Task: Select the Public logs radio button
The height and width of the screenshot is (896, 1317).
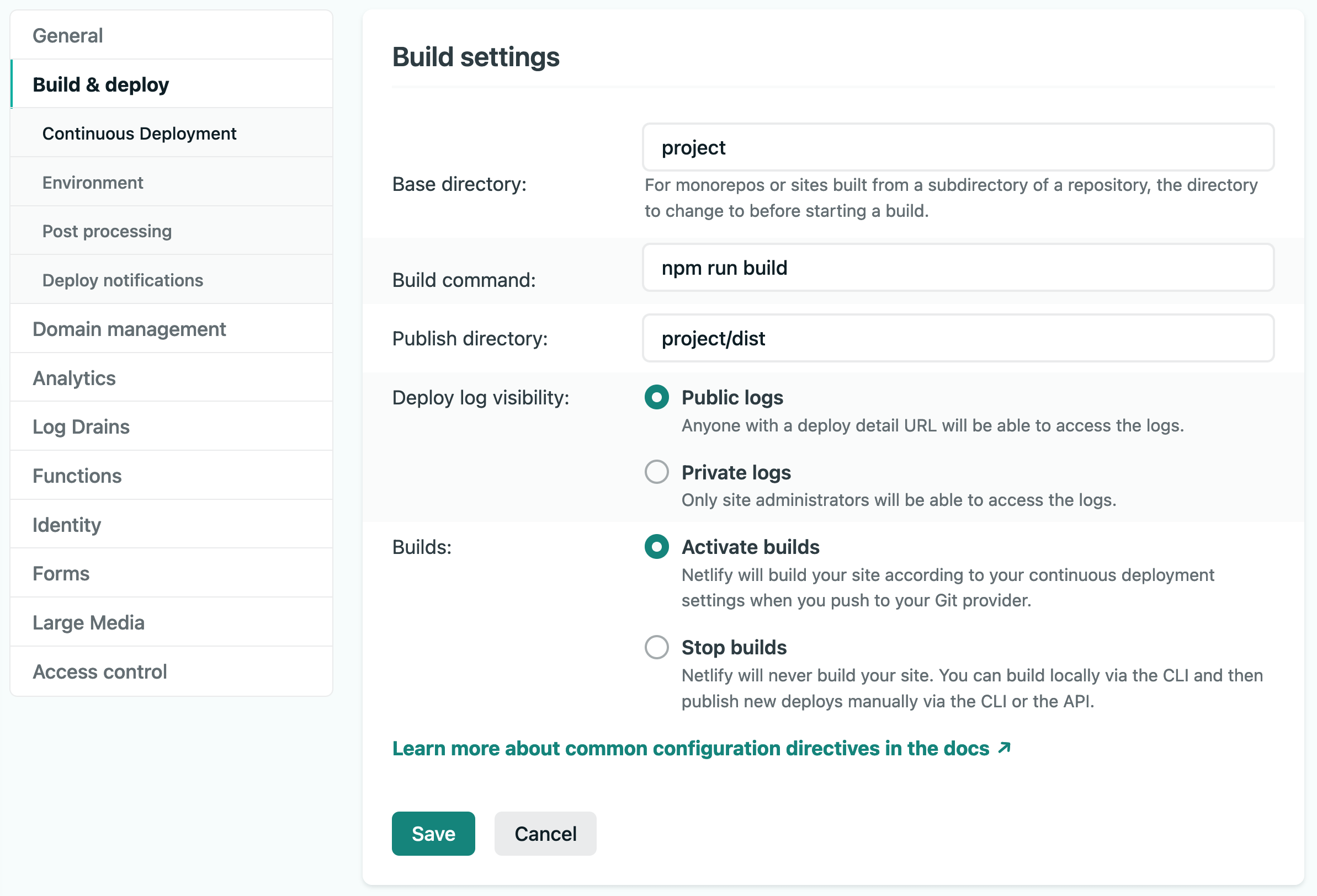Action: pos(656,397)
